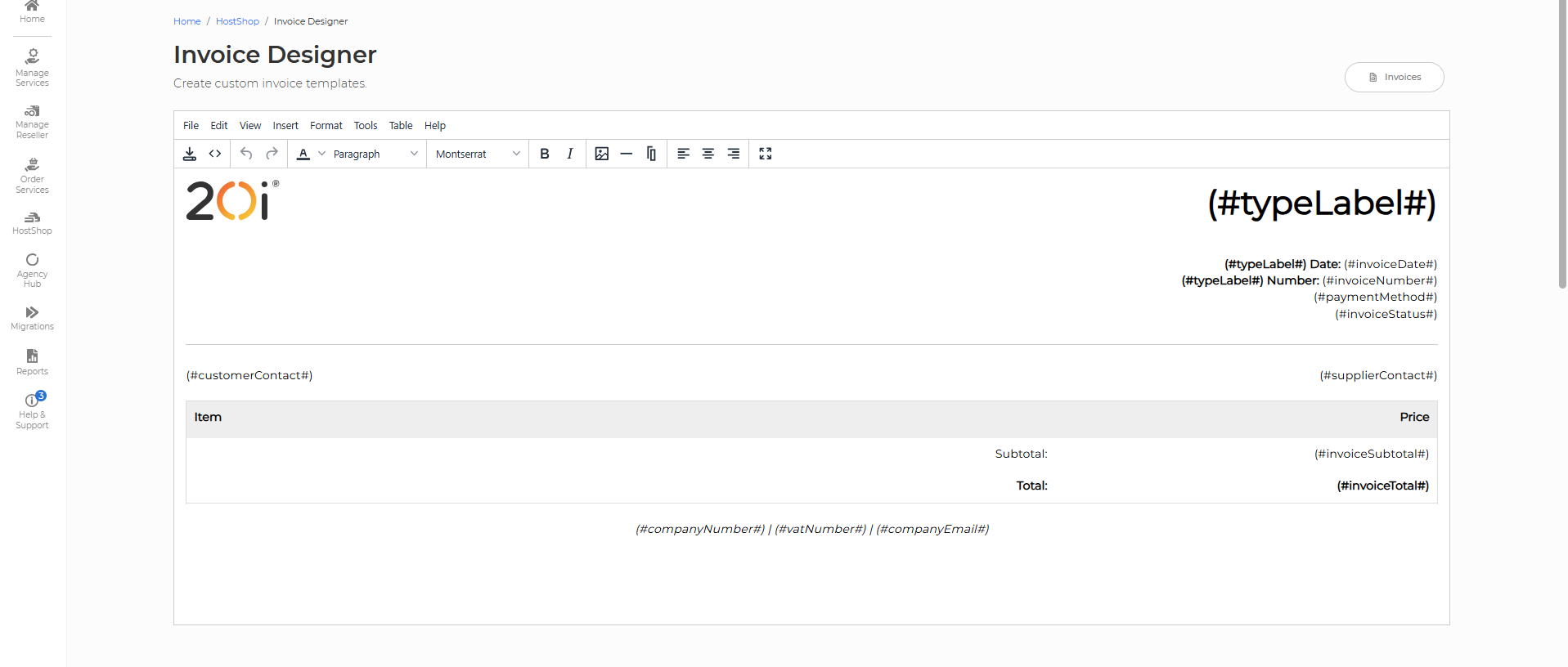Insert a horizontal line
This screenshot has width=1568, height=667.
coord(627,154)
